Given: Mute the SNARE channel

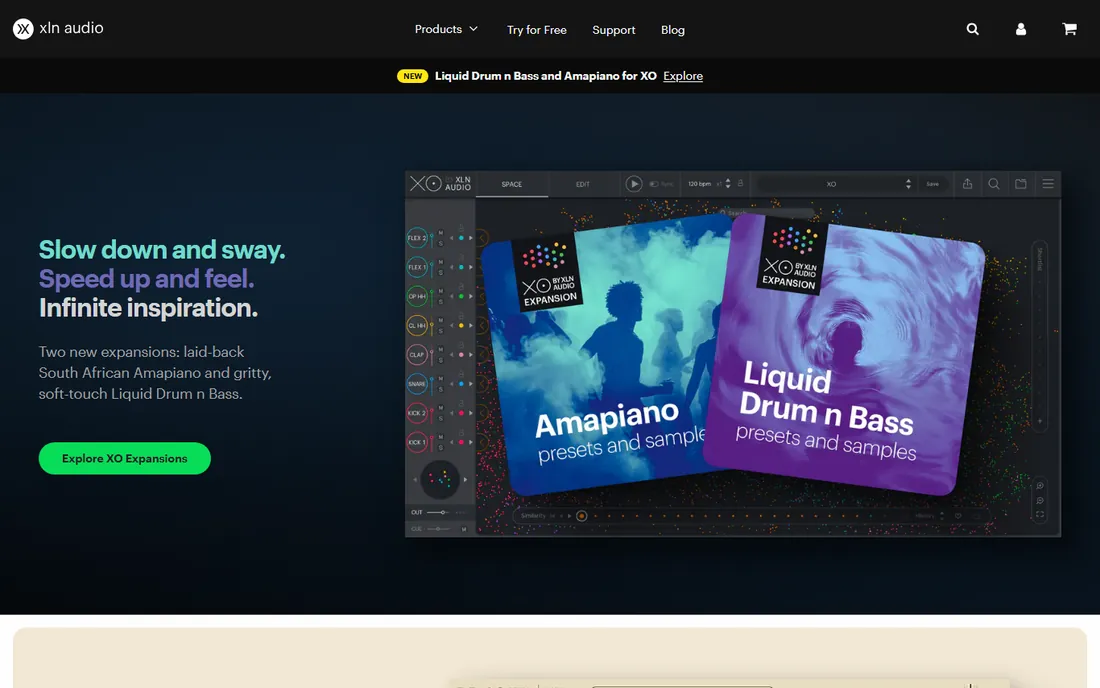Looking at the screenshot, I should coord(441,378).
